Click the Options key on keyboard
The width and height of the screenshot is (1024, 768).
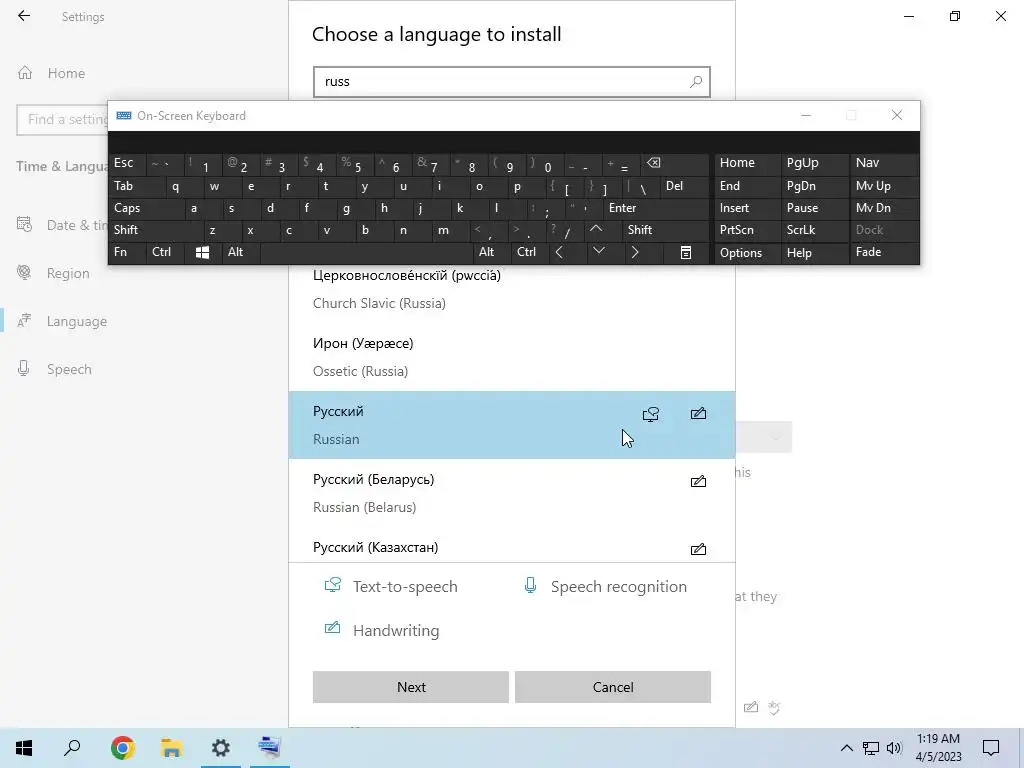pyautogui.click(x=747, y=253)
